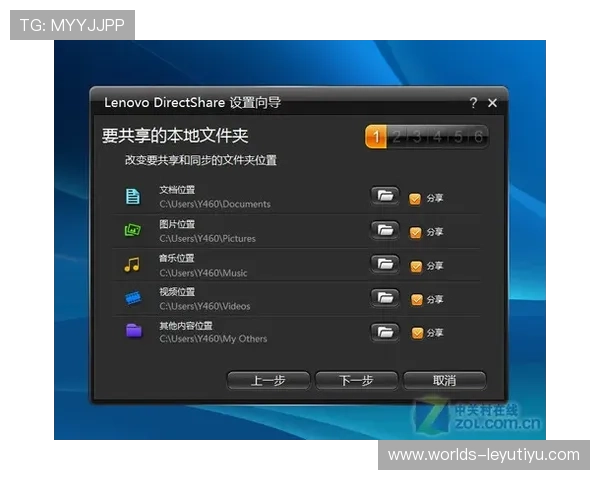The width and height of the screenshot is (600, 480).
Task: Browse folder for Documents location
Action: click(384, 196)
